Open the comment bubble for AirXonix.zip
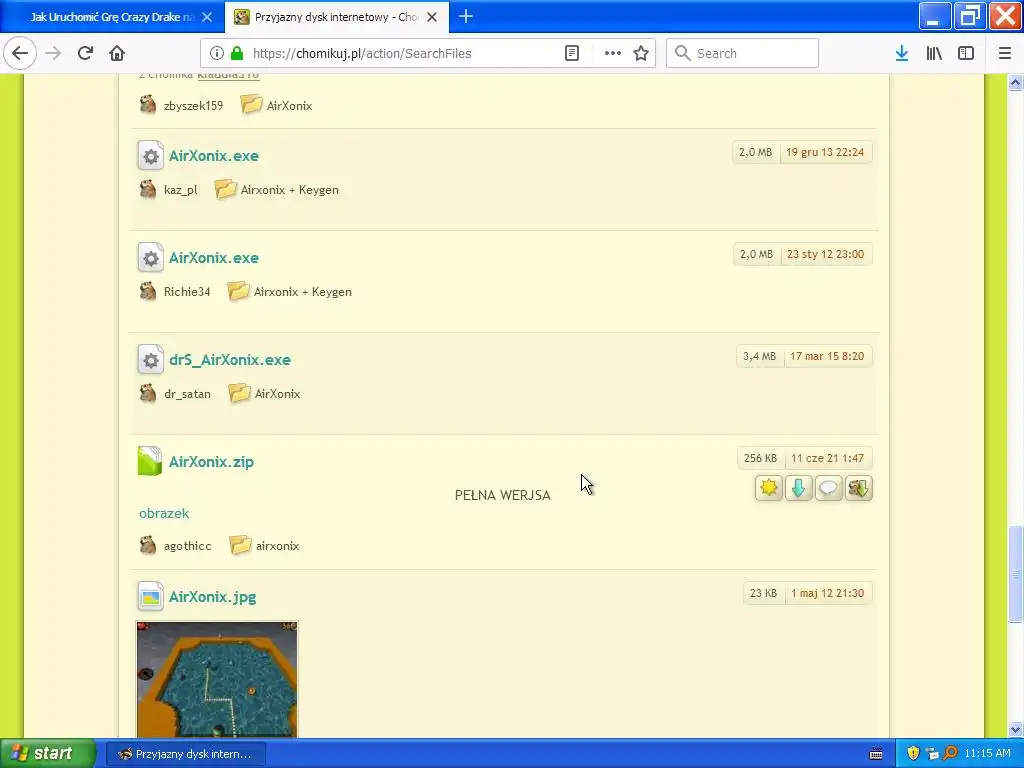The height and width of the screenshot is (768, 1024). click(829, 488)
